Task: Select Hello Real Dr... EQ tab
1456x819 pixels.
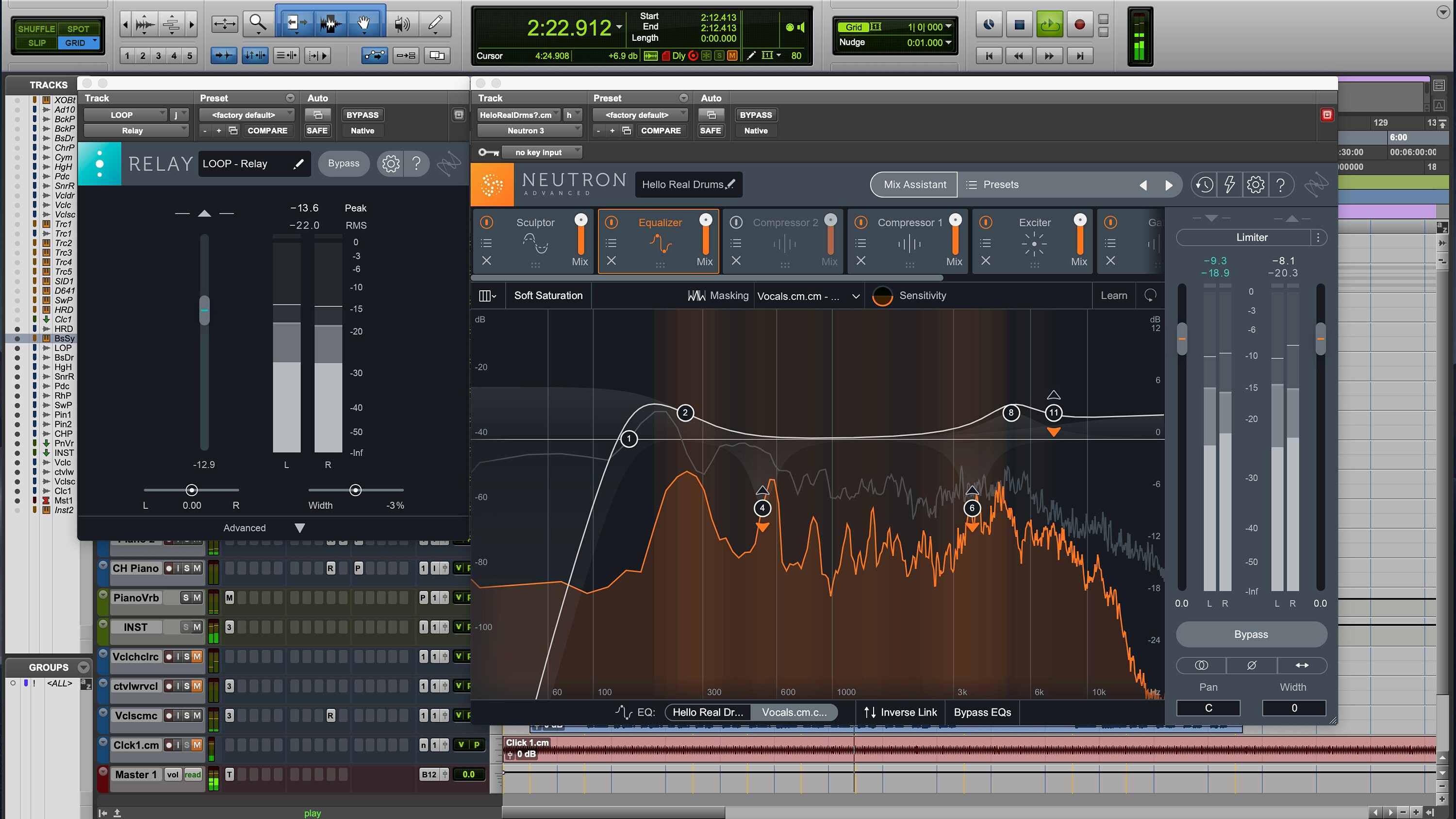Action: pos(708,712)
